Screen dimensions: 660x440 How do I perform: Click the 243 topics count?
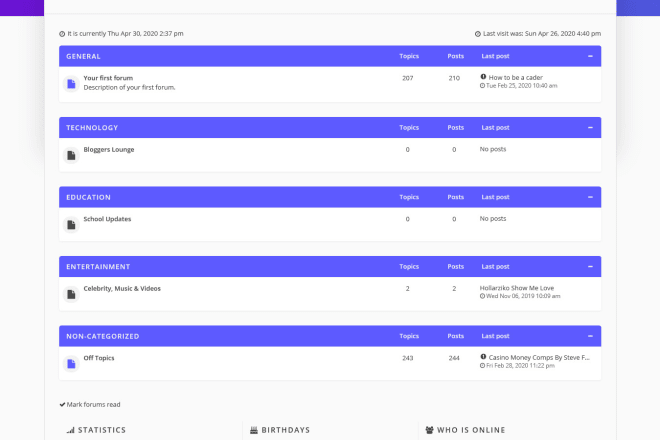click(x=407, y=358)
